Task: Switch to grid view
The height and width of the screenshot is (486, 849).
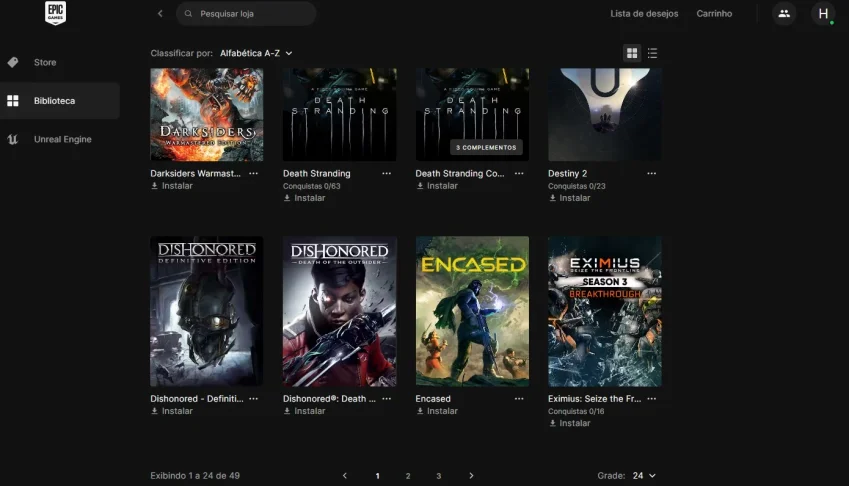Action: pos(632,53)
